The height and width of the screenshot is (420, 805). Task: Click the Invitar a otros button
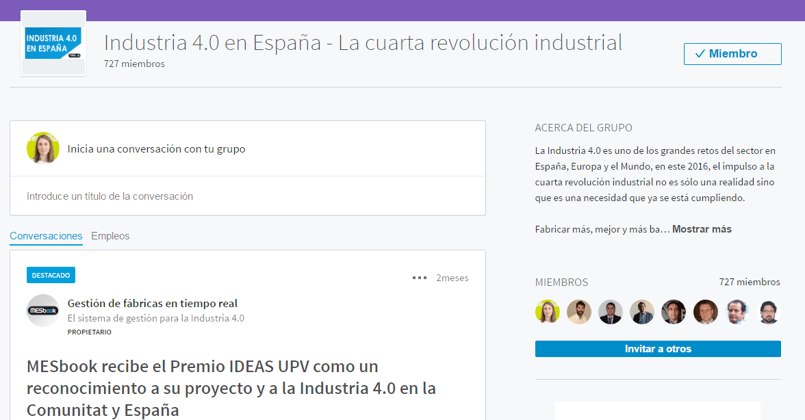point(658,349)
